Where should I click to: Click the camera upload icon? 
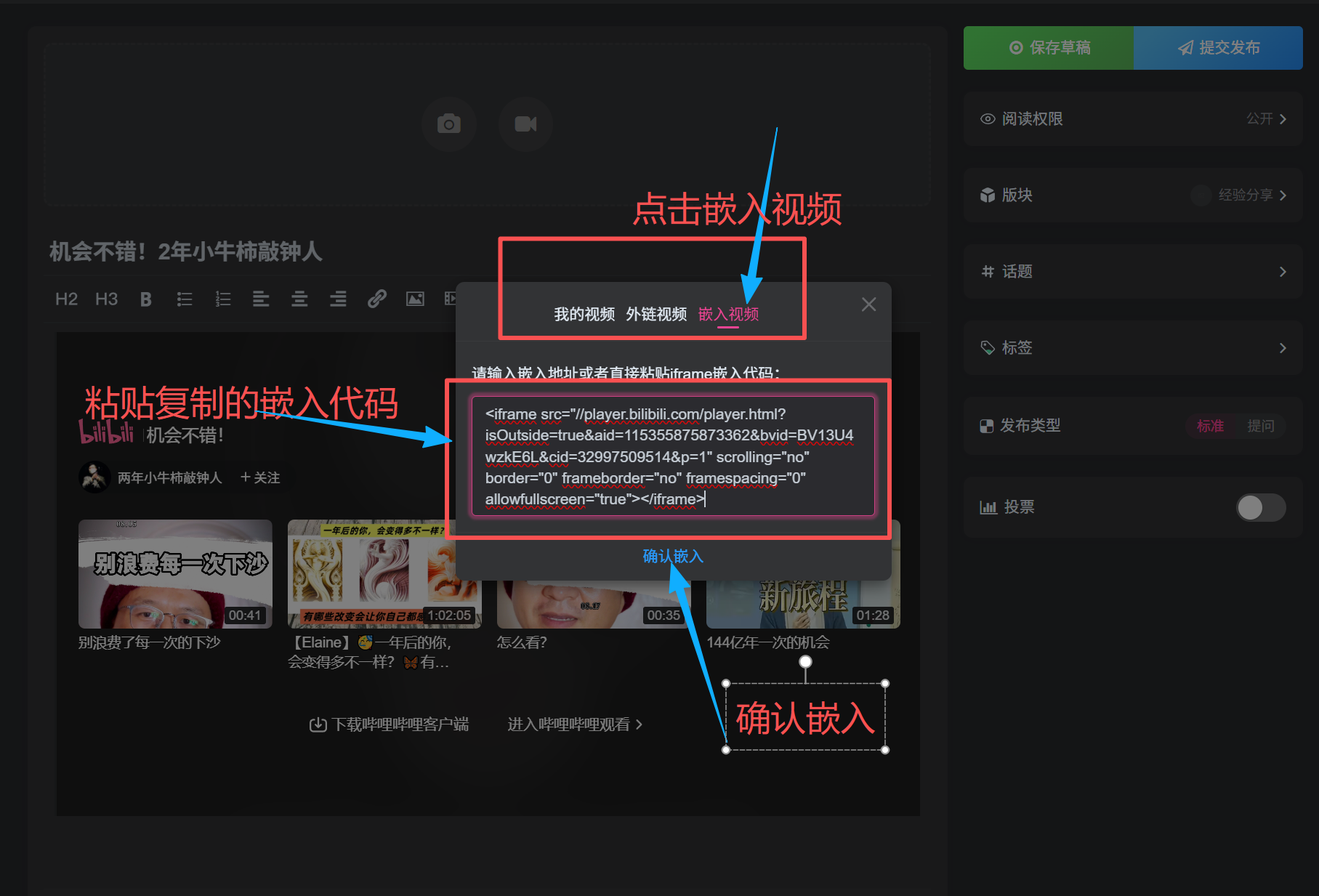tap(449, 124)
